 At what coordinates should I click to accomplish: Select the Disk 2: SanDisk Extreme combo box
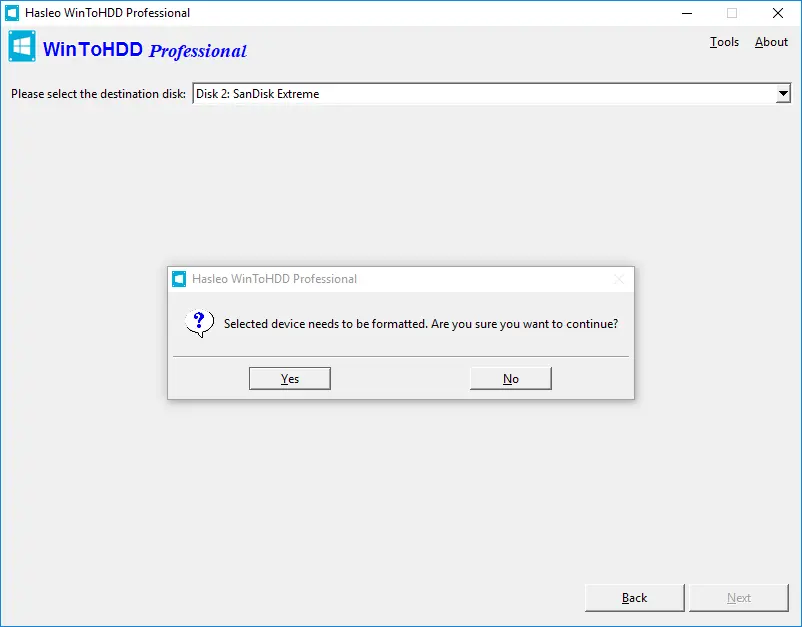[x=492, y=94]
